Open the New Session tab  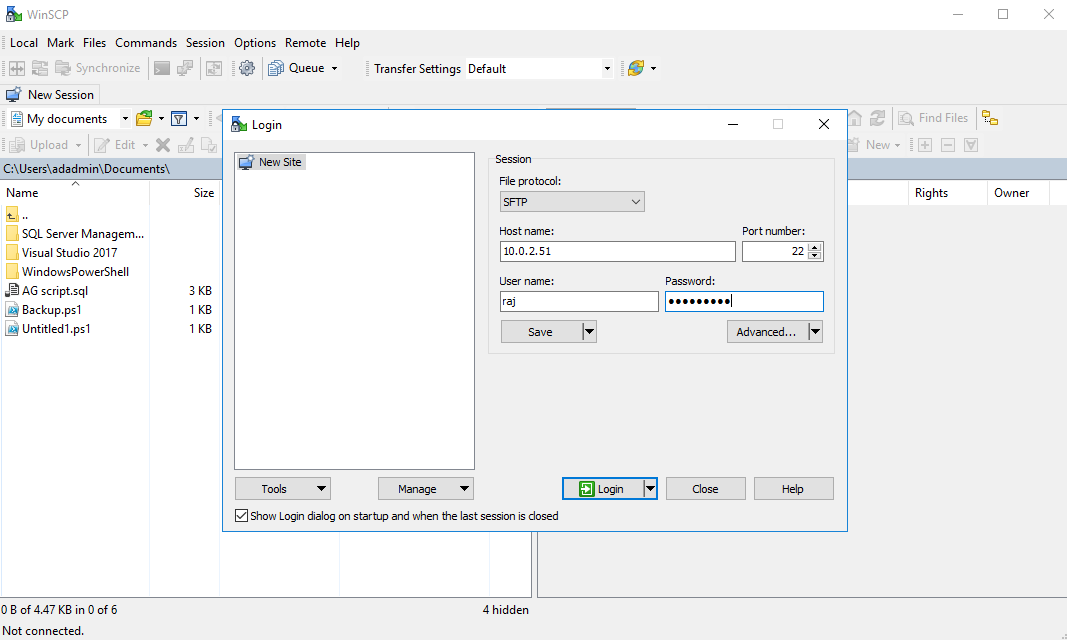pyautogui.click(x=50, y=95)
